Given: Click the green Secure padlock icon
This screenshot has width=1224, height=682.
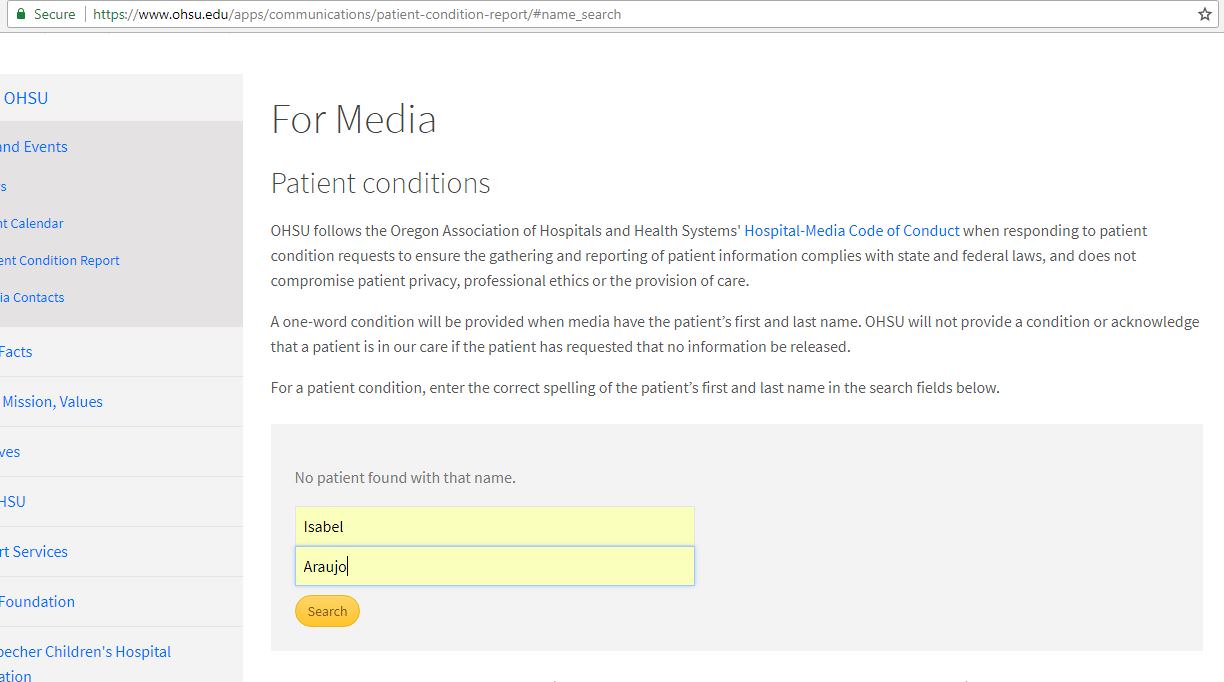Looking at the screenshot, I should click(x=20, y=14).
